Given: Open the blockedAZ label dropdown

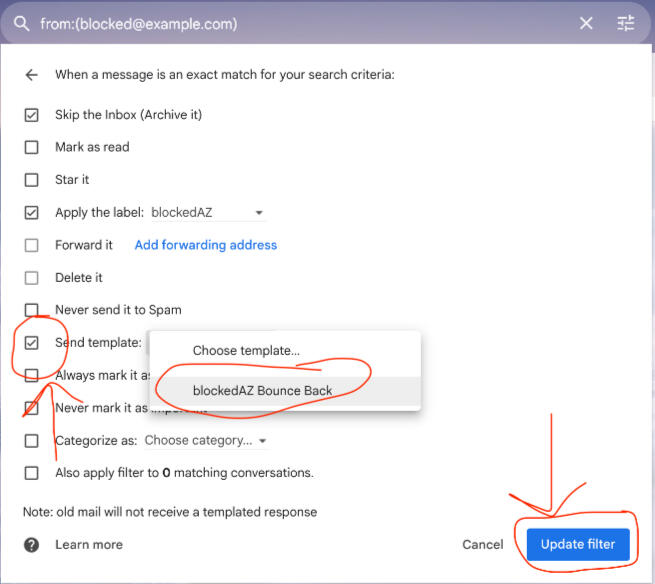Looking at the screenshot, I should [207, 213].
